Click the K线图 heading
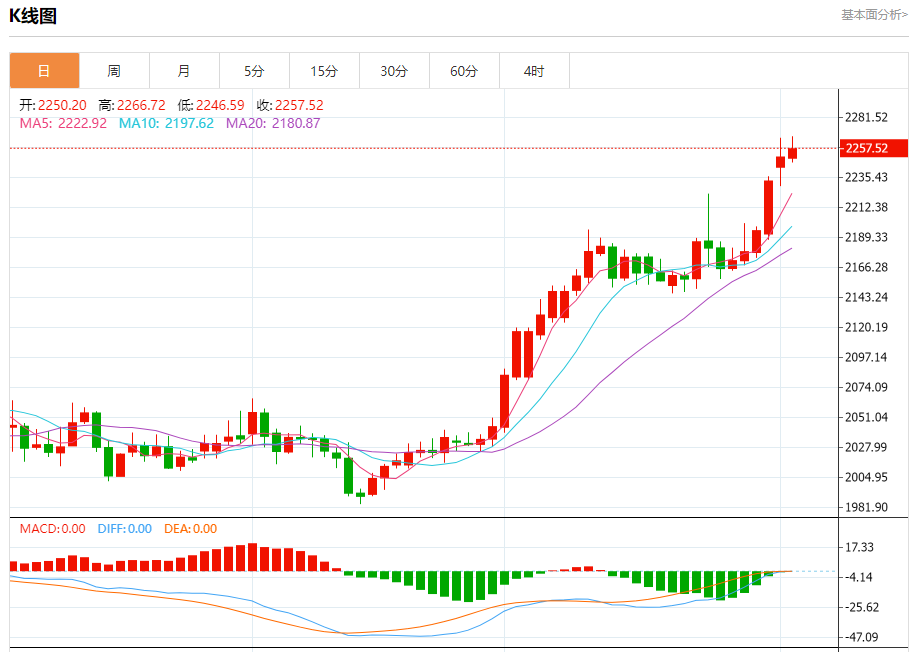Screen dimensions: 915x652 point(33,16)
